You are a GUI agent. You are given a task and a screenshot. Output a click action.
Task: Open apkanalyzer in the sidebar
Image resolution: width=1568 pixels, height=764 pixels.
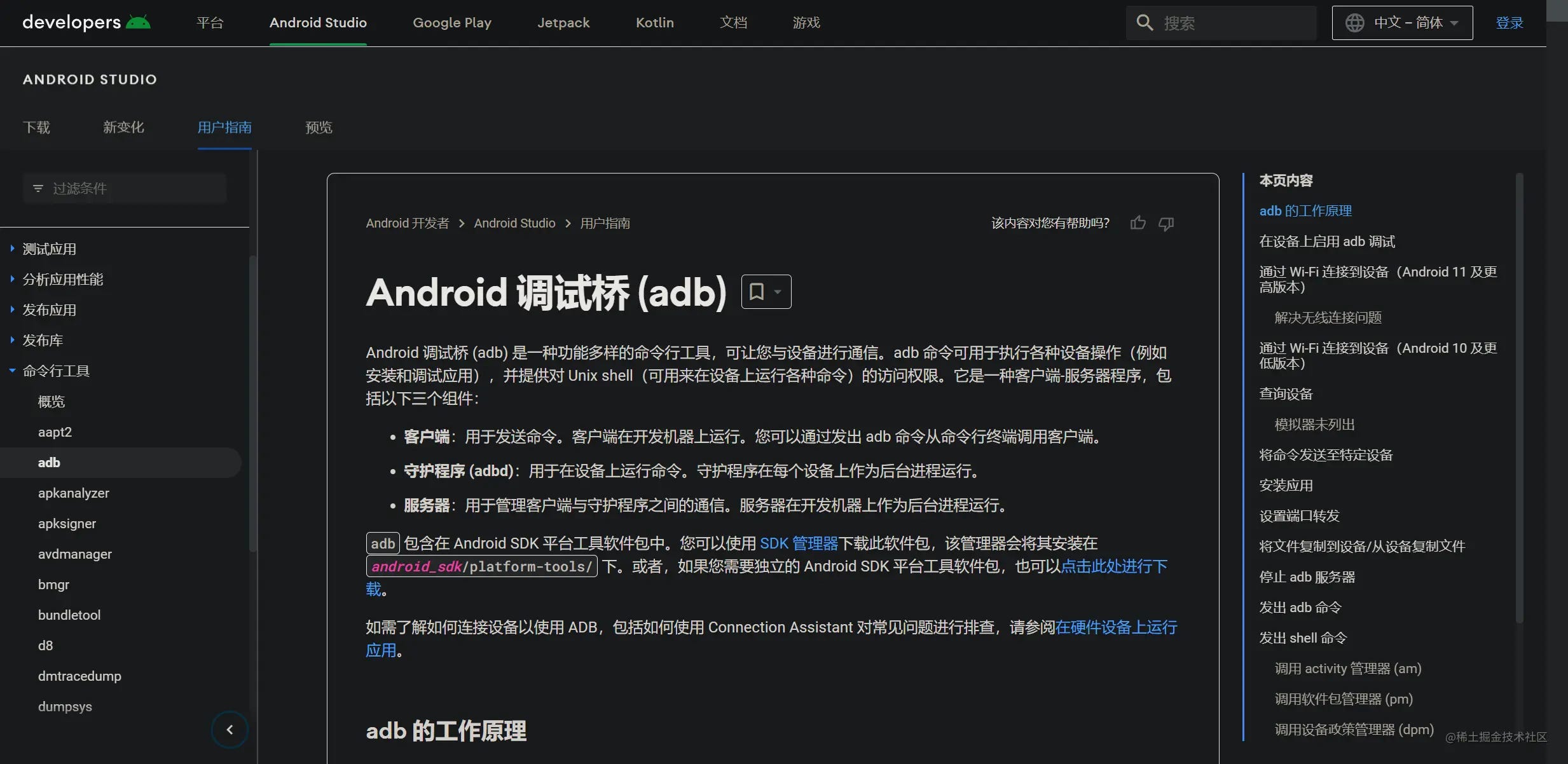73,493
